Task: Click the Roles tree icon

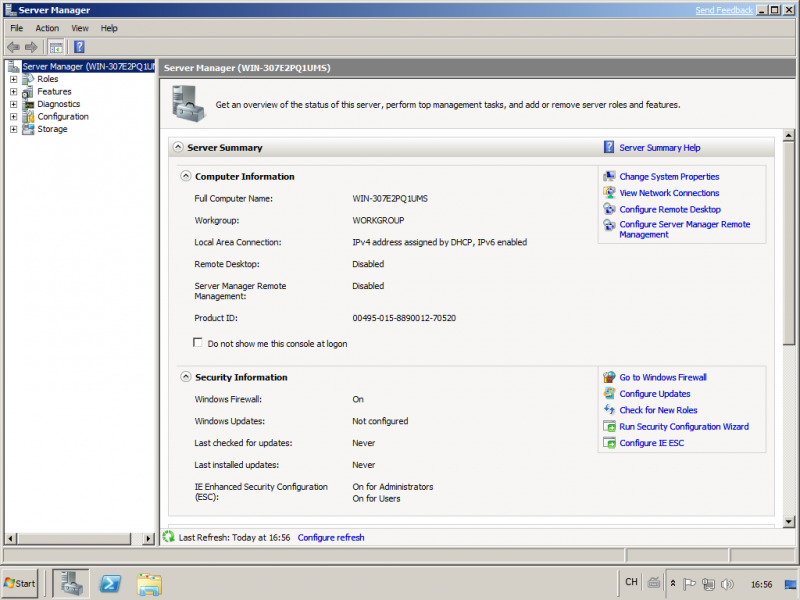Action: pyautogui.click(x=28, y=79)
